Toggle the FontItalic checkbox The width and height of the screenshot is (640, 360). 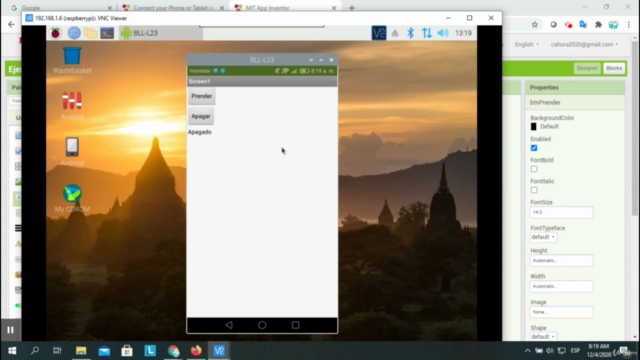click(534, 190)
